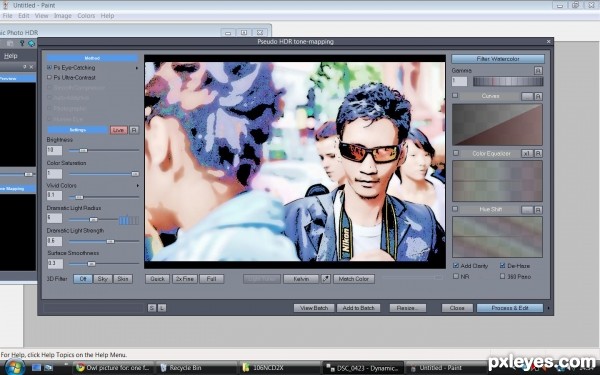
Task: Set 3D Filter to Skin
Action: coord(123,279)
